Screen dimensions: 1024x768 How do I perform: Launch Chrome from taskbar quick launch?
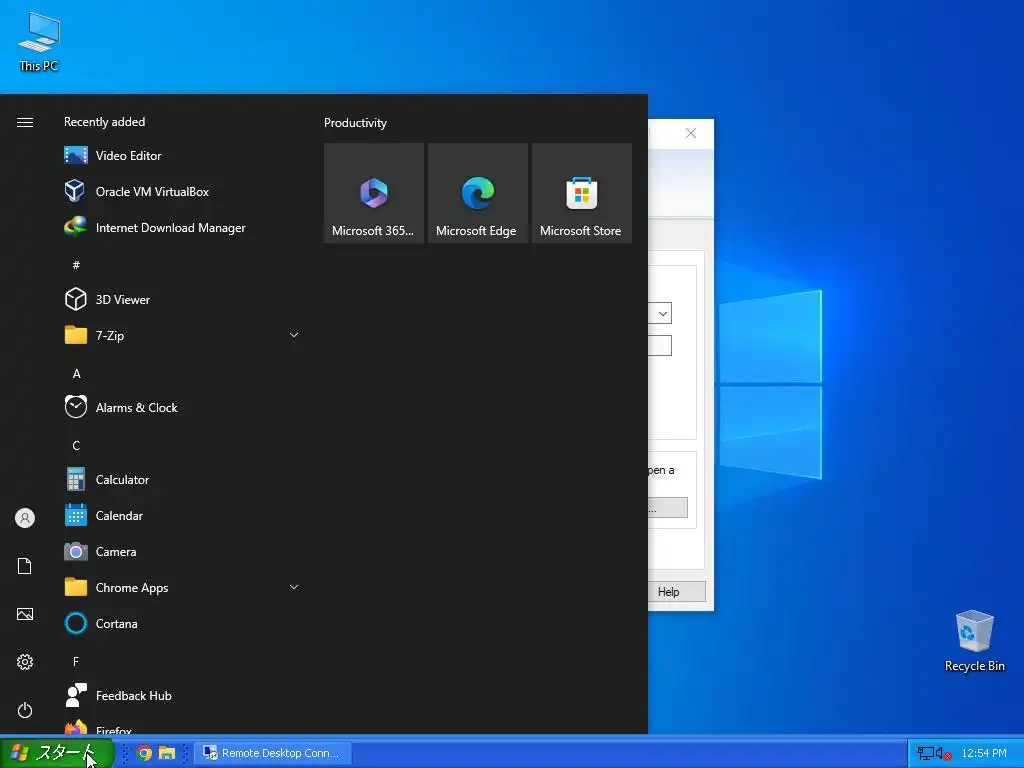(x=144, y=753)
